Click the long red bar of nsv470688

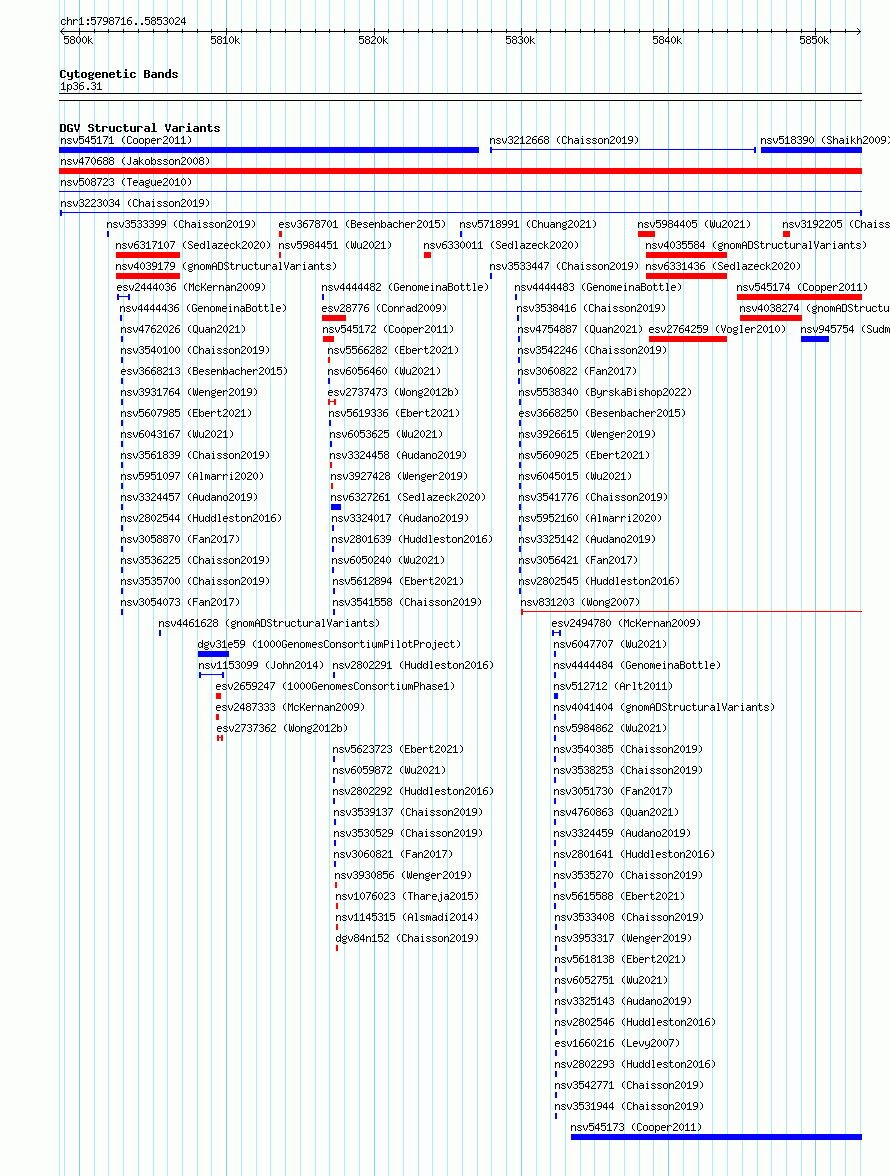pyautogui.click(x=460, y=171)
